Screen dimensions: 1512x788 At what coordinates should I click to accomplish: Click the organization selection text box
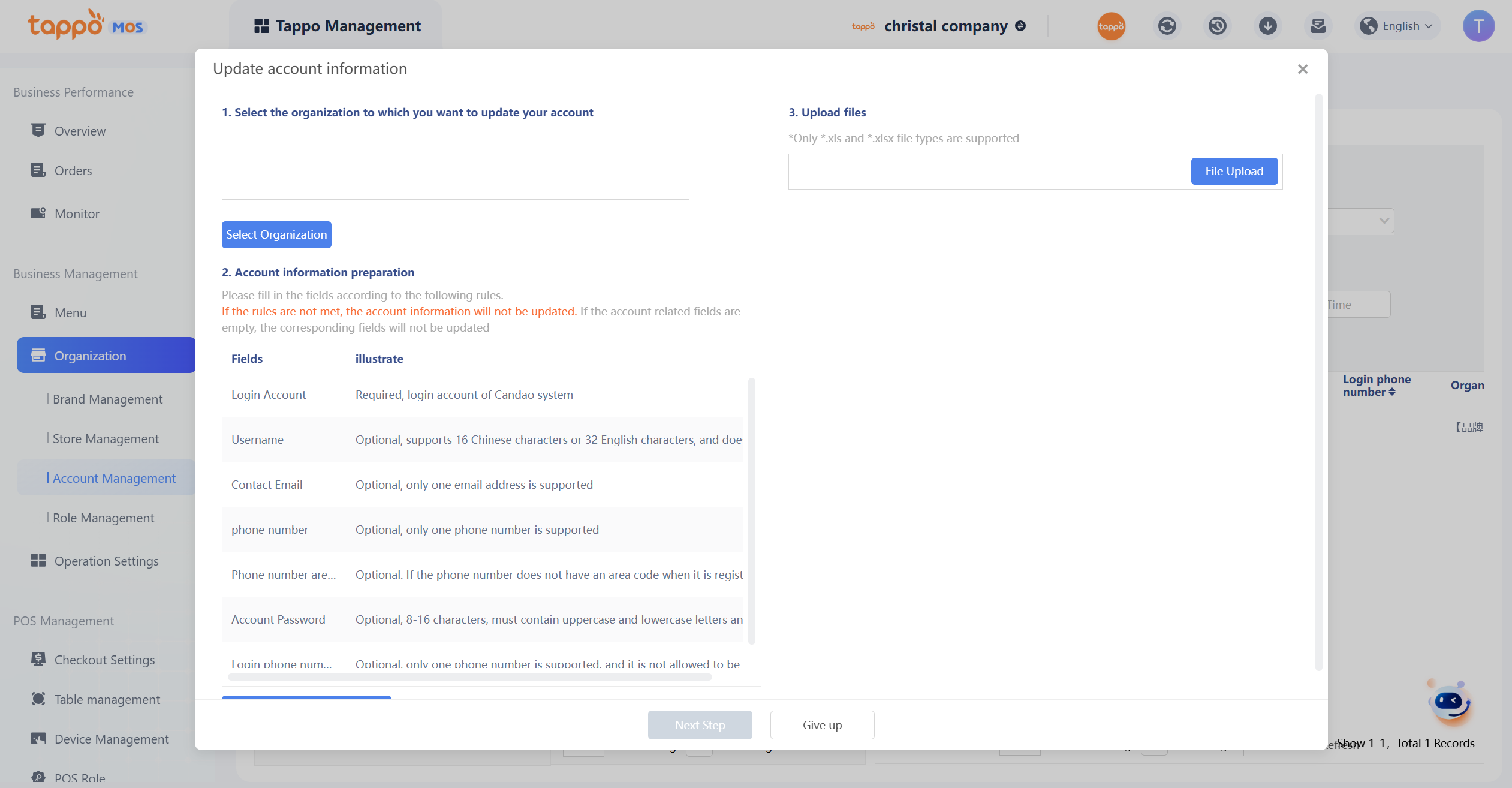point(455,163)
